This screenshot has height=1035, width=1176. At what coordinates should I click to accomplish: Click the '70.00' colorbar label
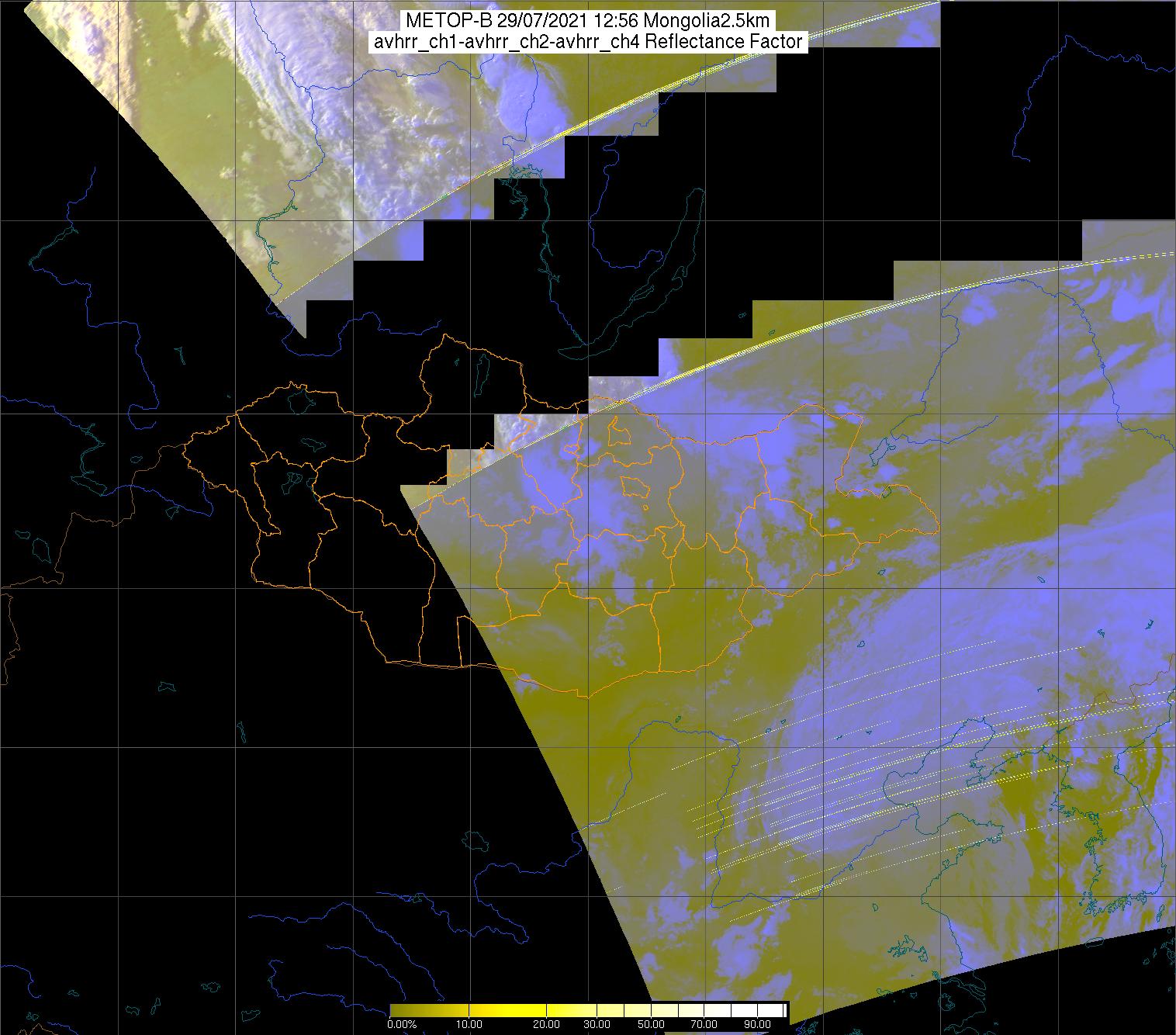point(704,1025)
